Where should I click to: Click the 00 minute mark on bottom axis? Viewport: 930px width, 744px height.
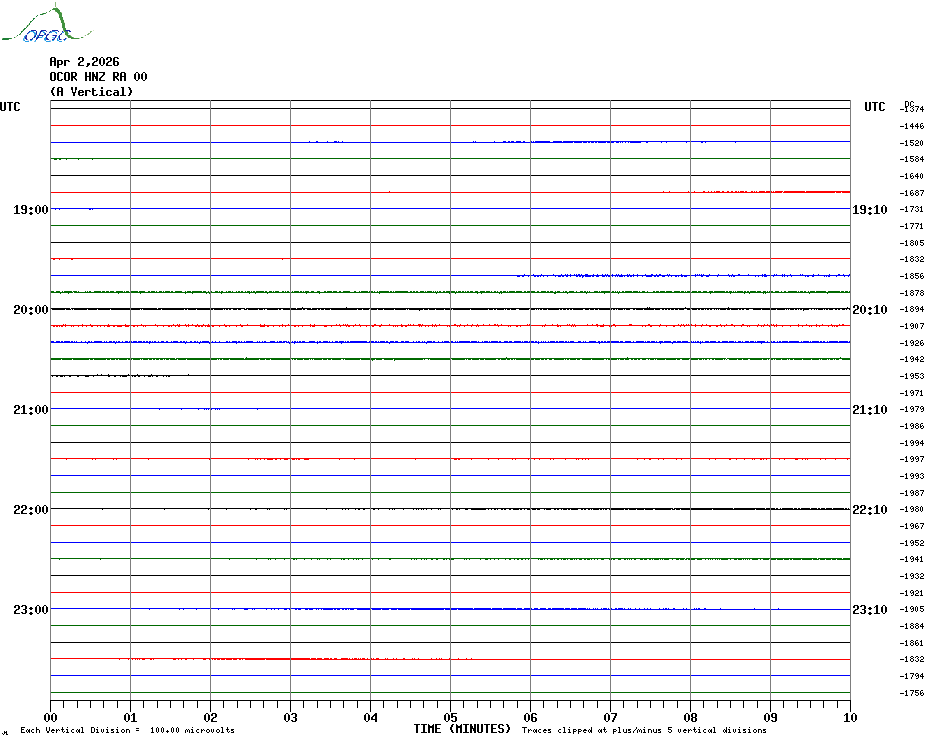point(51,717)
